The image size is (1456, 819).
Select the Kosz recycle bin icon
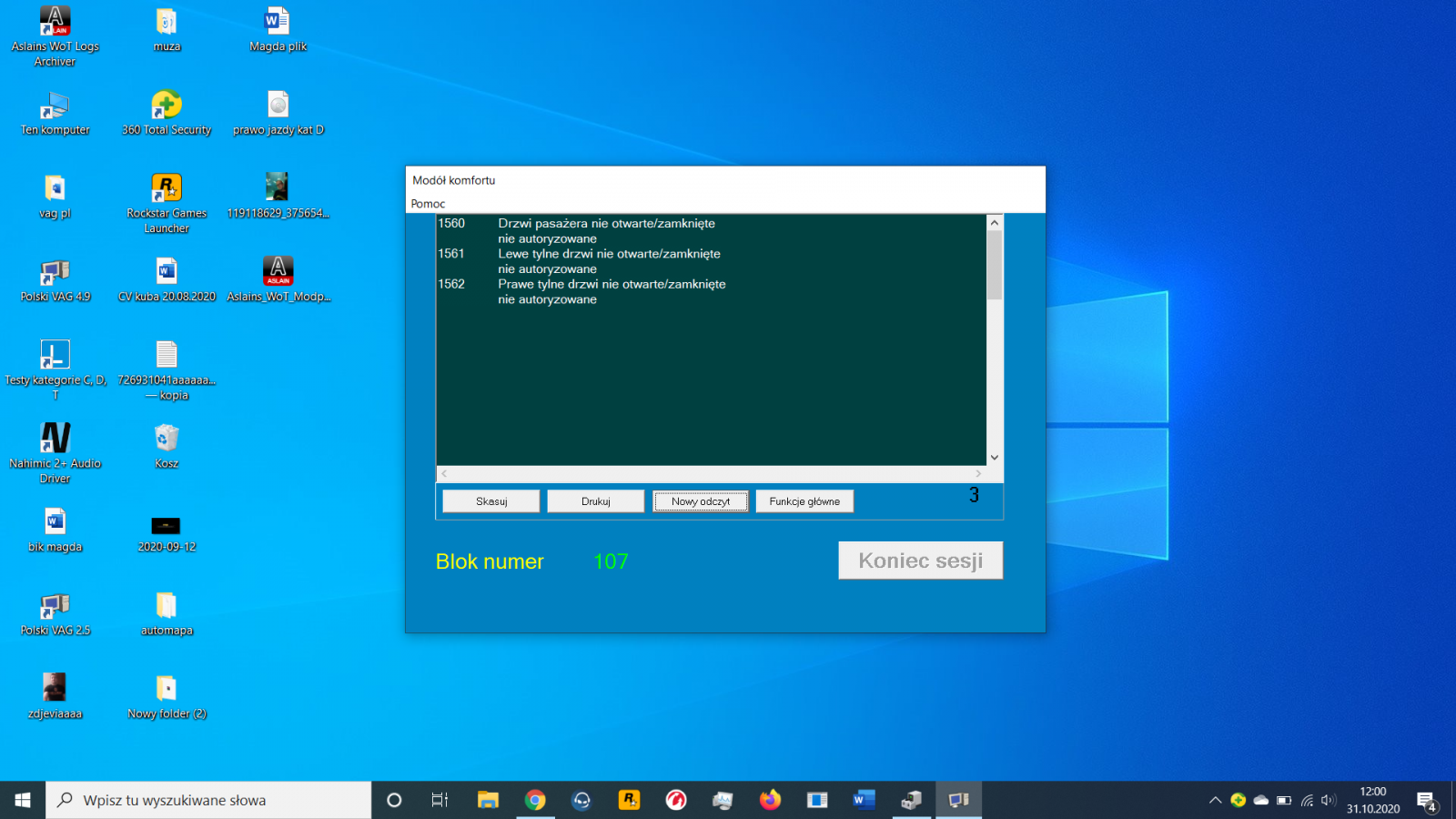pos(167,446)
